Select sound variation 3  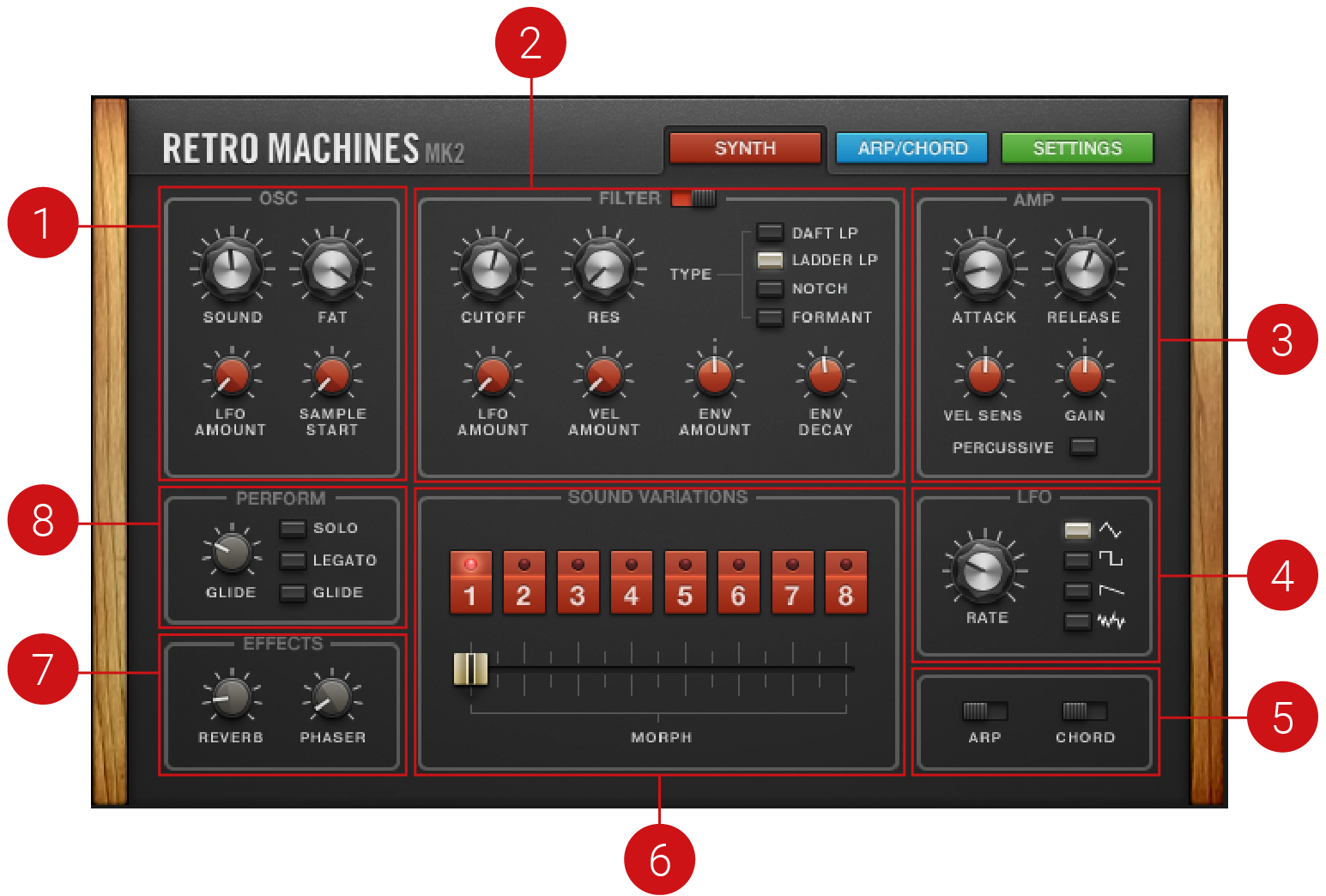coord(578,583)
